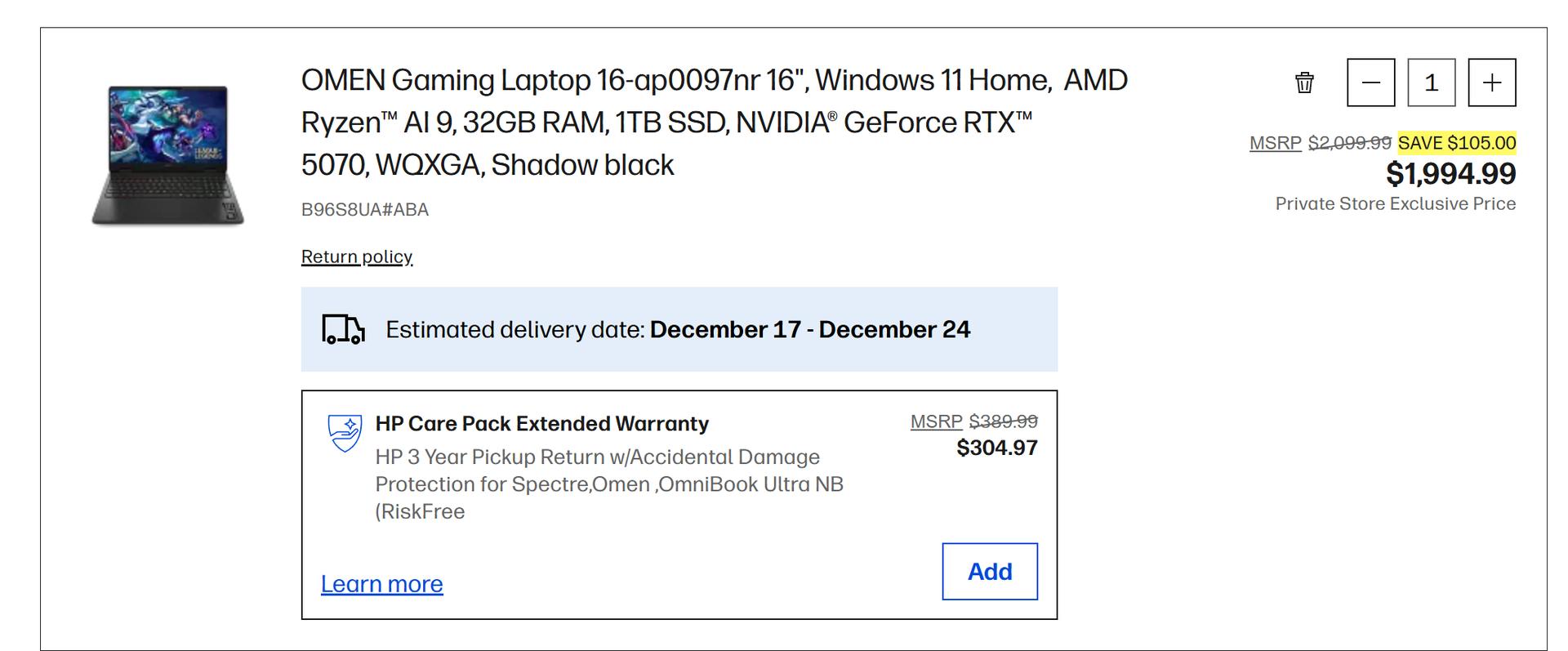
Task: Click the highlighted SAVE $105.00 label
Action: pyautogui.click(x=1457, y=143)
